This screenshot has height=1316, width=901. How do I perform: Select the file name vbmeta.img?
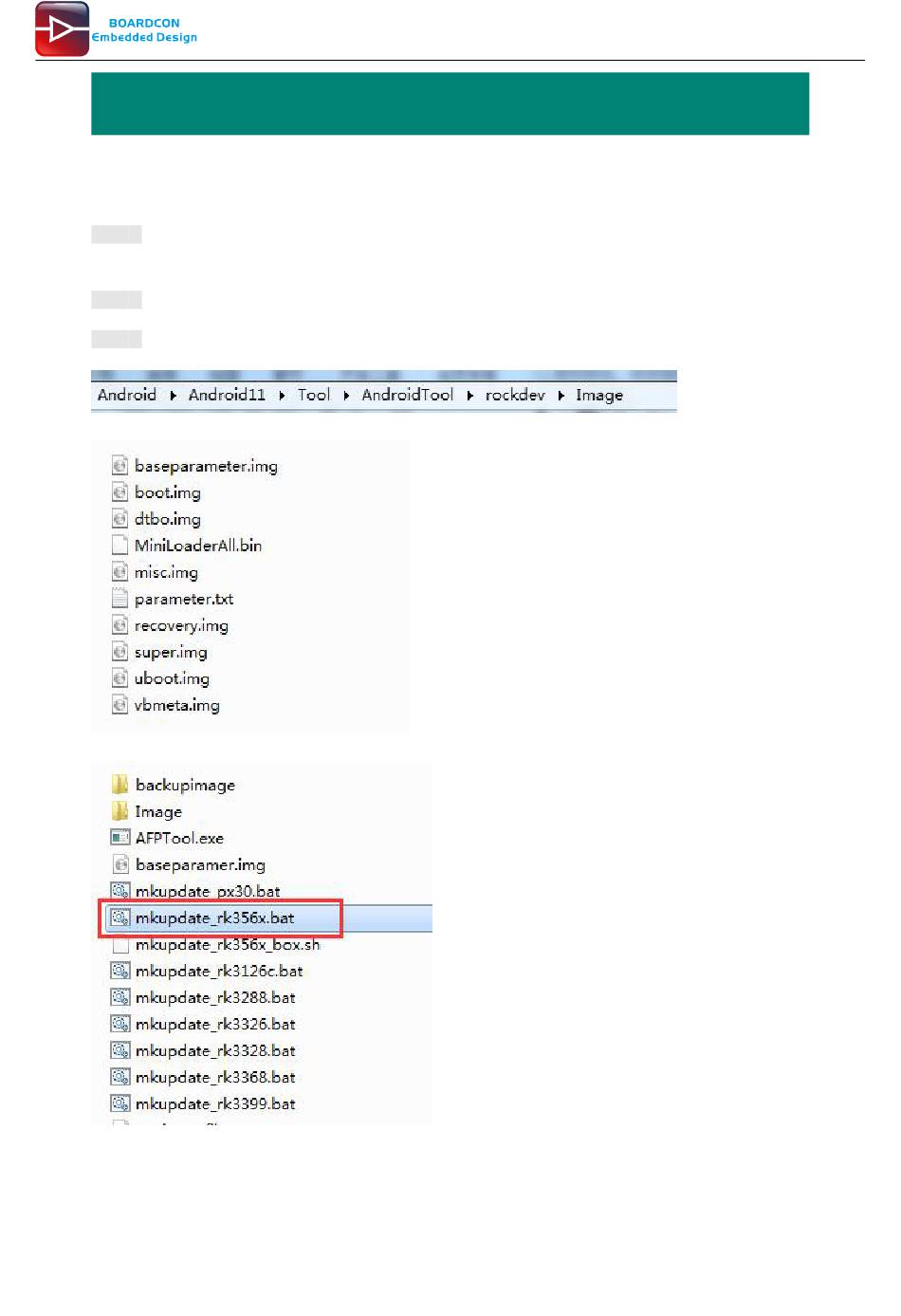(x=177, y=705)
